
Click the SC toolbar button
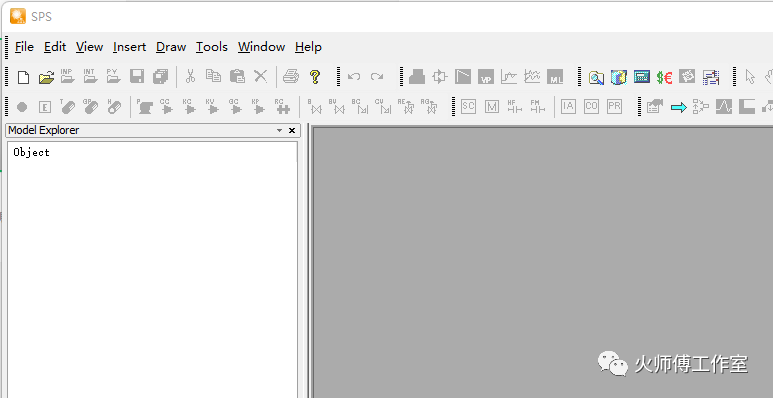coord(468,106)
